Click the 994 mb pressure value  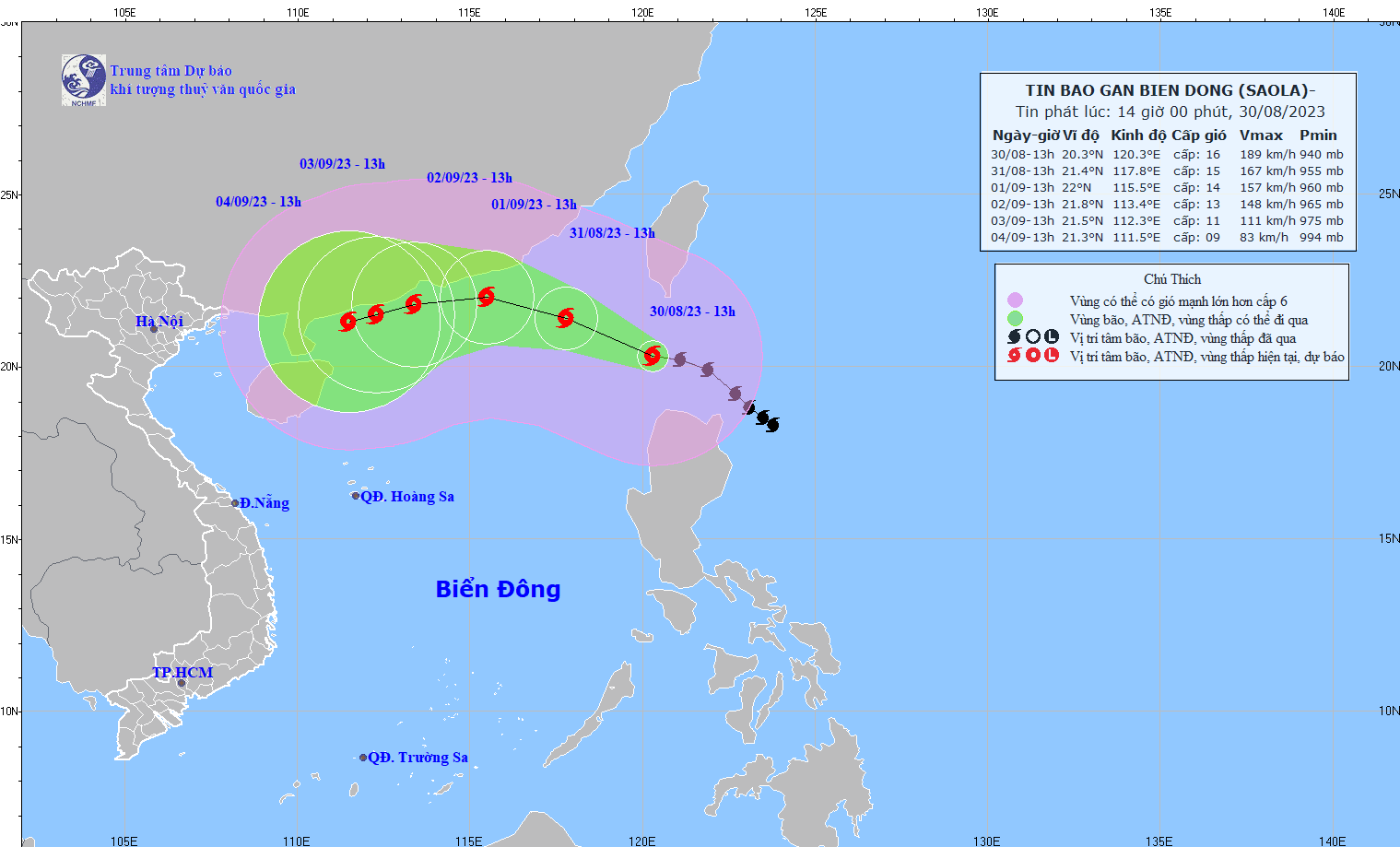[1322, 238]
